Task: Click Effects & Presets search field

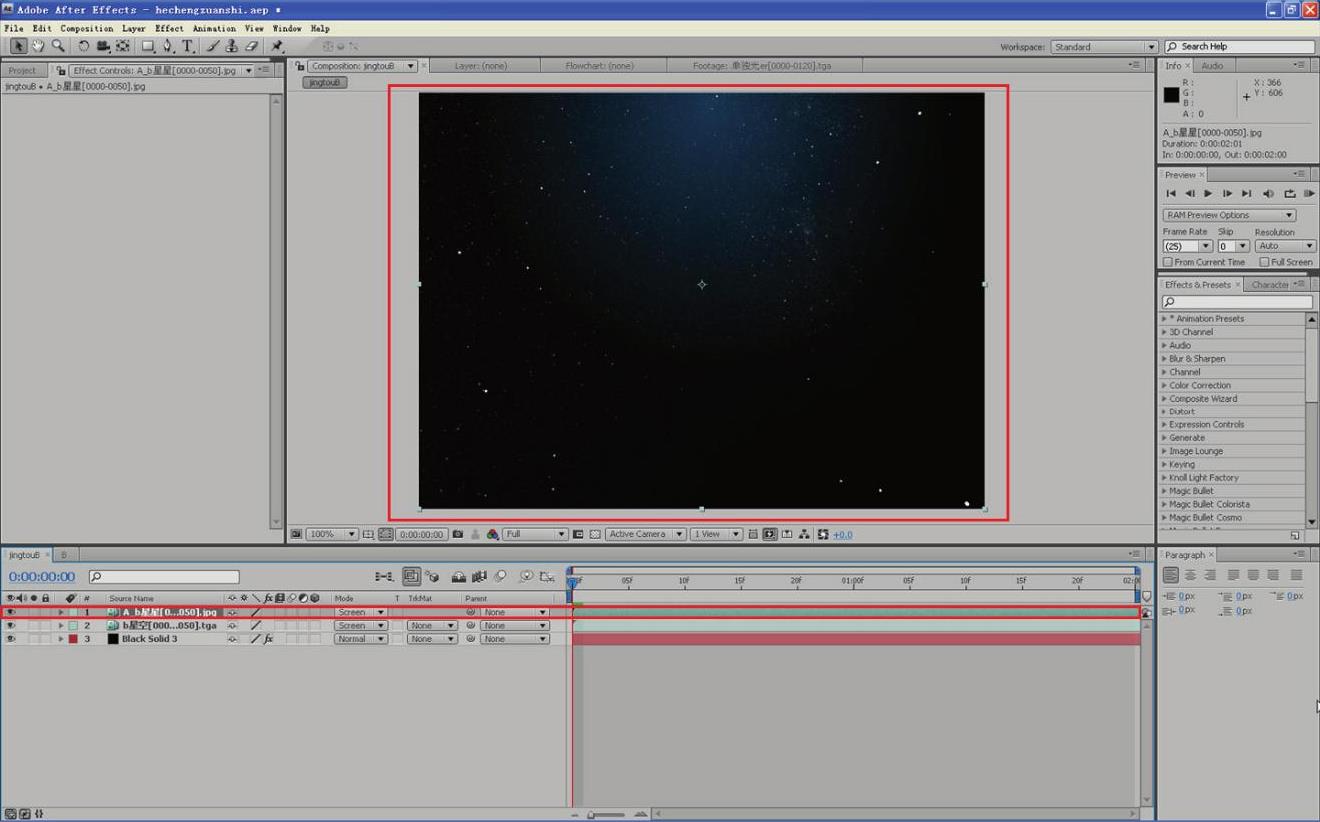Action: click(1237, 302)
